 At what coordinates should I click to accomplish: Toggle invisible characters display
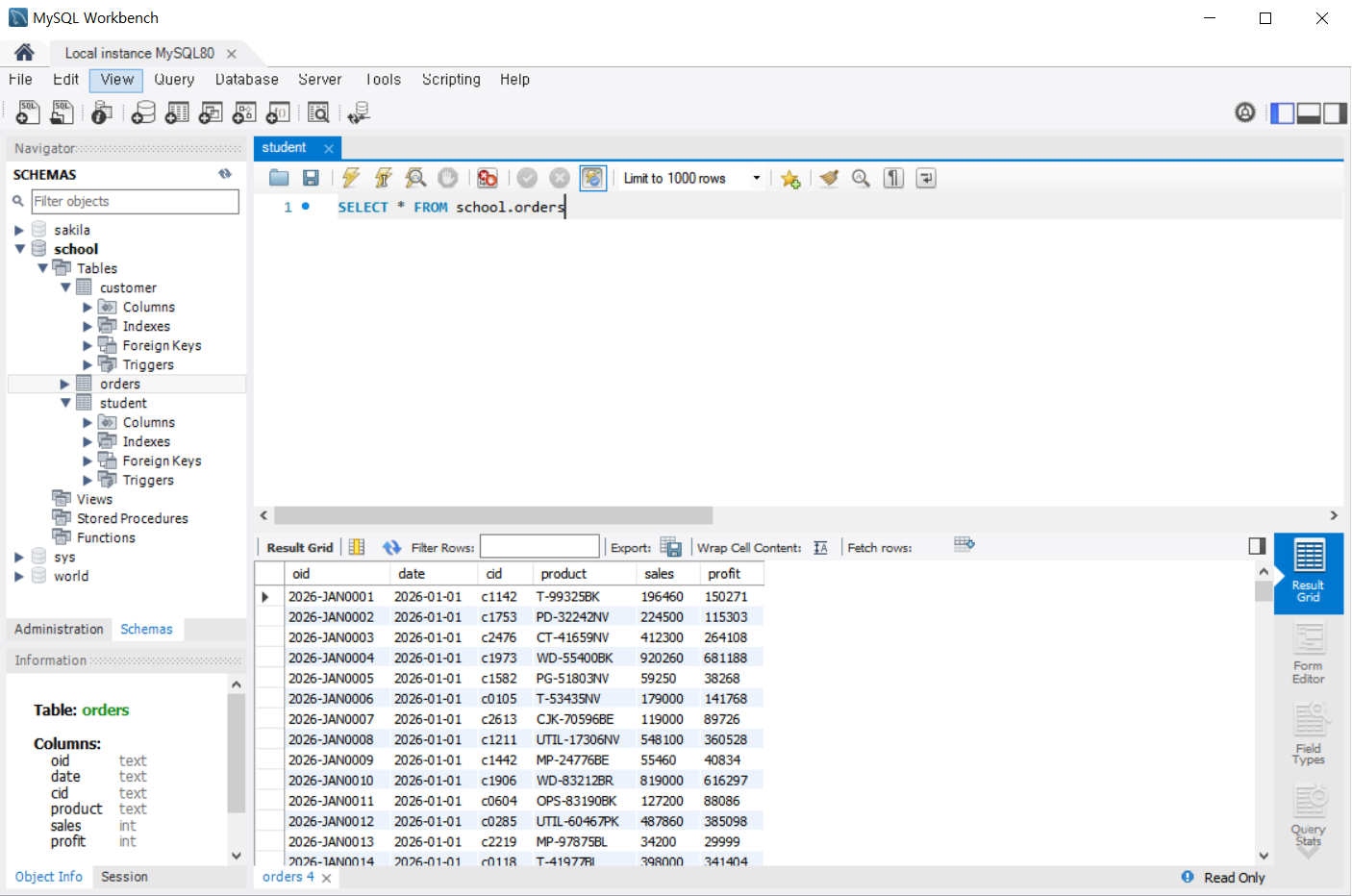(893, 178)
